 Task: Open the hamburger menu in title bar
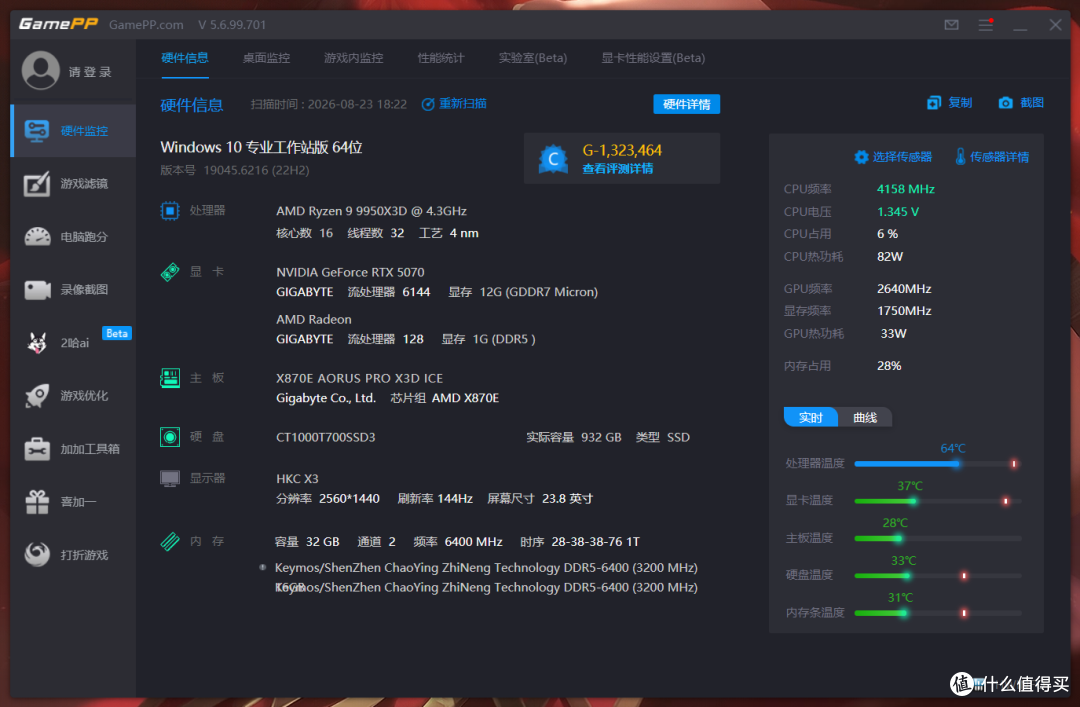pyautogui.click(x=986, y=25)
